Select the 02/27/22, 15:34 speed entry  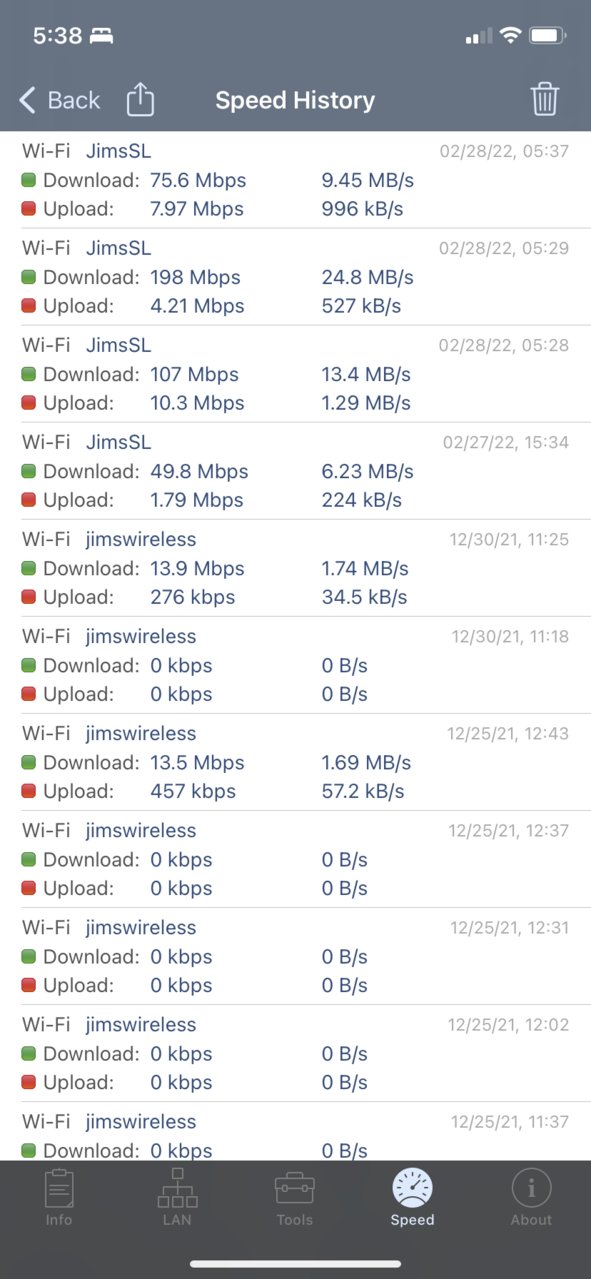(x=295, y=472)
